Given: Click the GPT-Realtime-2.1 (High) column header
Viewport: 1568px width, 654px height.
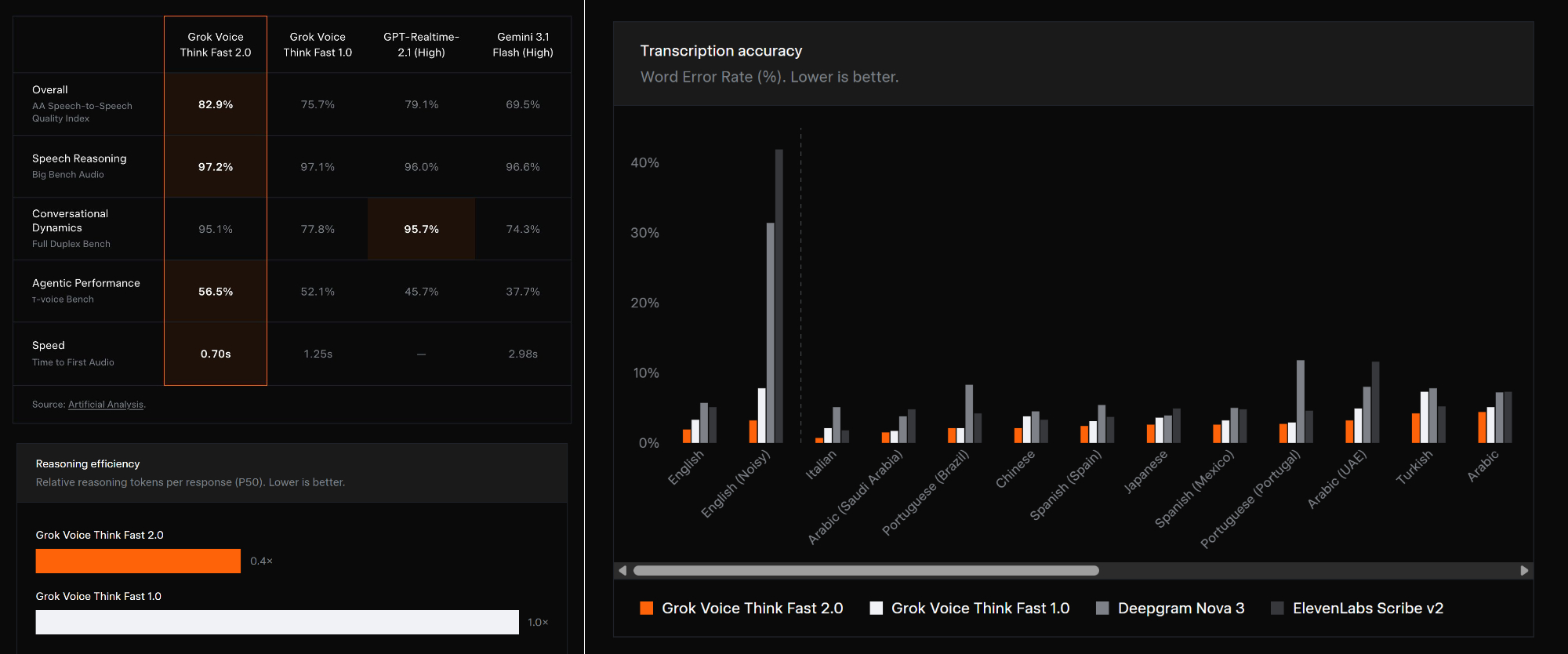Looking at the screenshot, I should point(421,45).
